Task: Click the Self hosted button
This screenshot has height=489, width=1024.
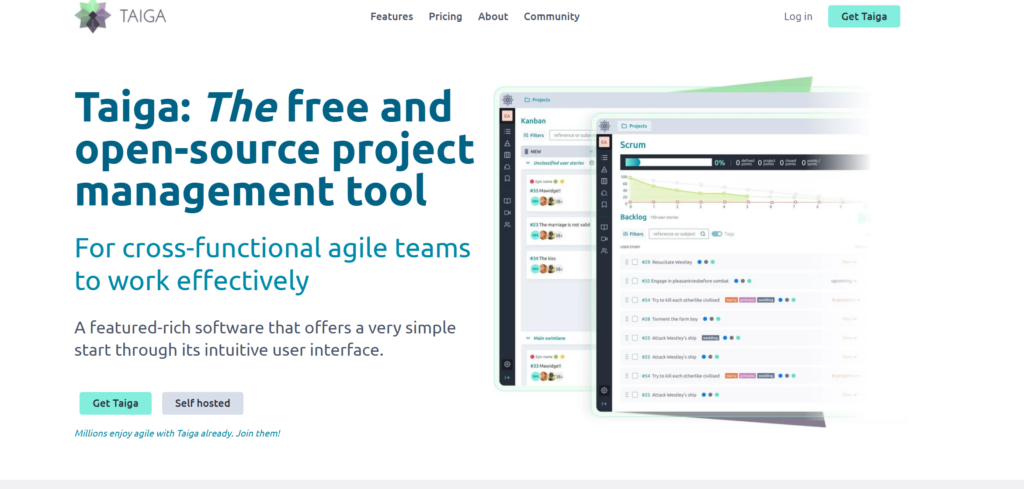Action: coord(202,403)
